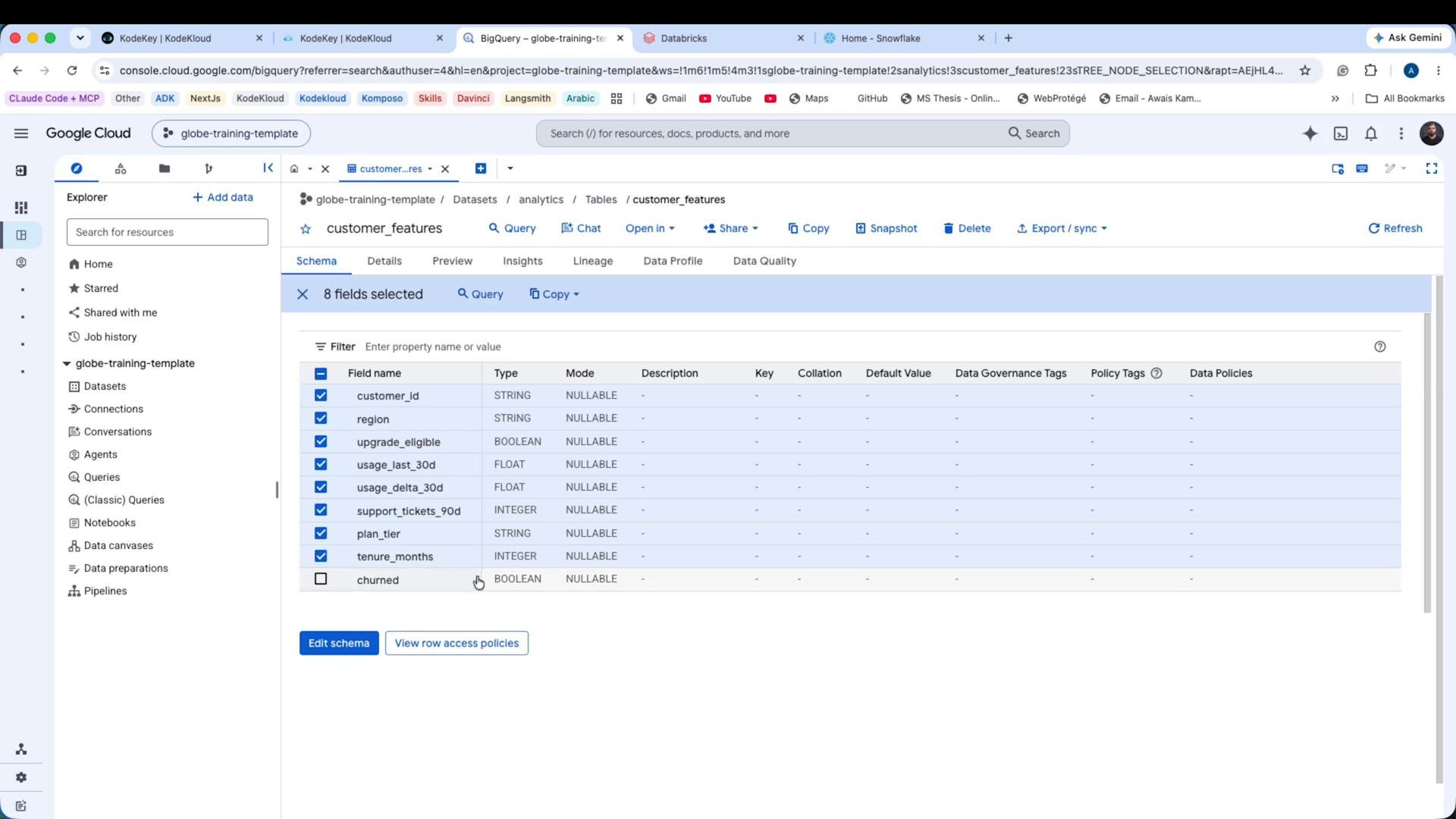Viewport: 1456px width, 819px height.
Task: Open the Export / sync dropdown
Action: 1062,228
